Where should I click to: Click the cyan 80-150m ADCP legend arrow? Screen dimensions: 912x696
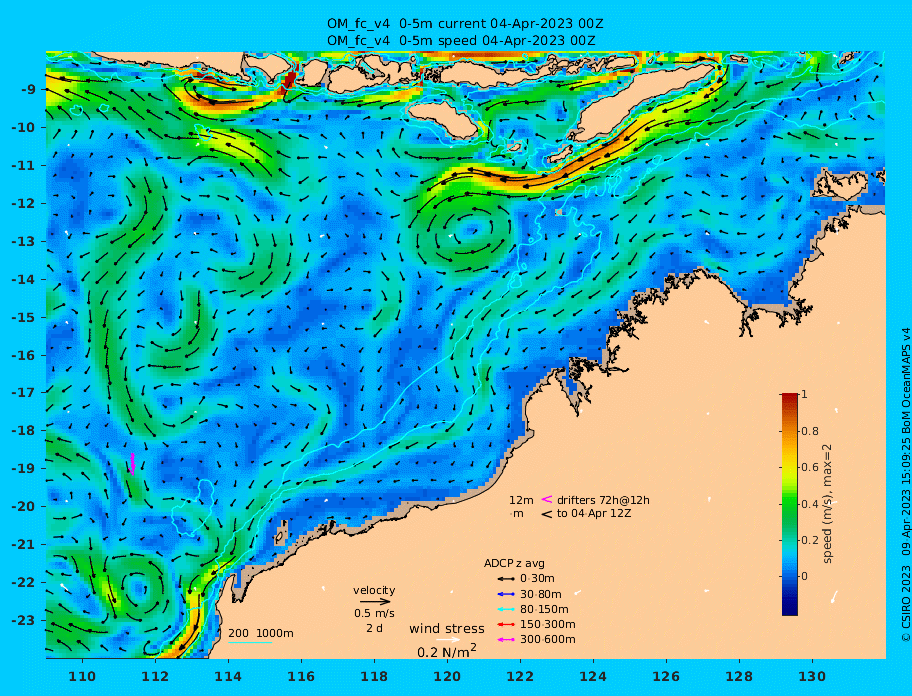[x=506, y=609]
